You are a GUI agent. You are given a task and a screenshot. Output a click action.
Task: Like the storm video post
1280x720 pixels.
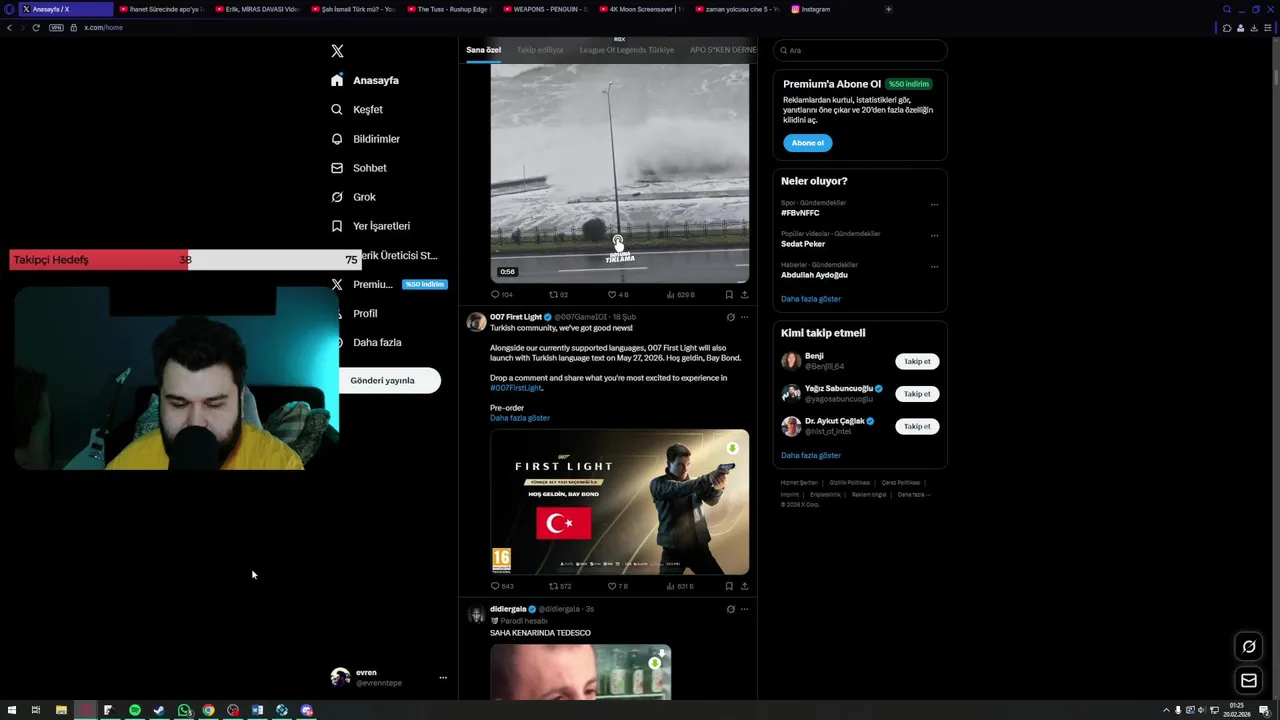tap(617, 295)
